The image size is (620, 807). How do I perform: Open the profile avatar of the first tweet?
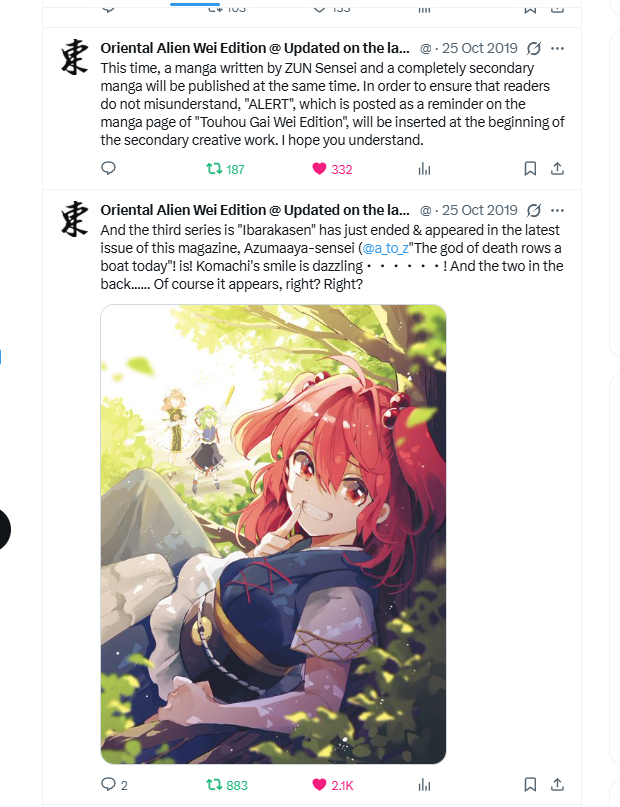click(75, 57)
